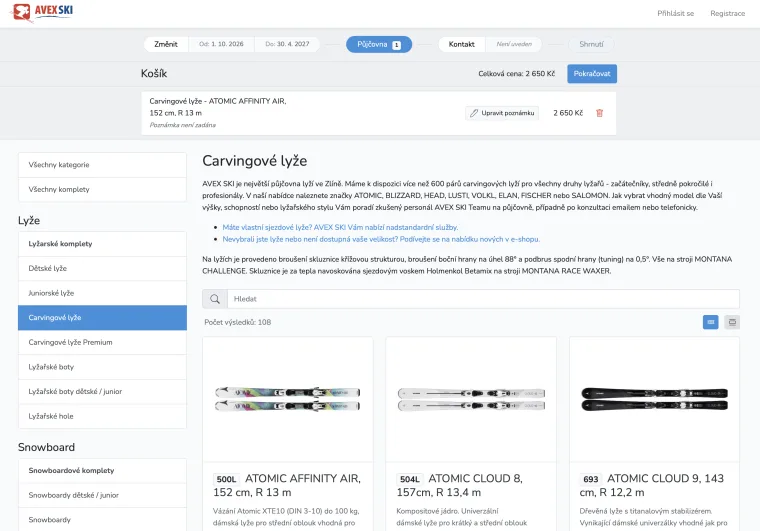Viewport: 760px width, 531px height.
Task: Click the Do: 30. 4. 2027 date
Action: 287,44
